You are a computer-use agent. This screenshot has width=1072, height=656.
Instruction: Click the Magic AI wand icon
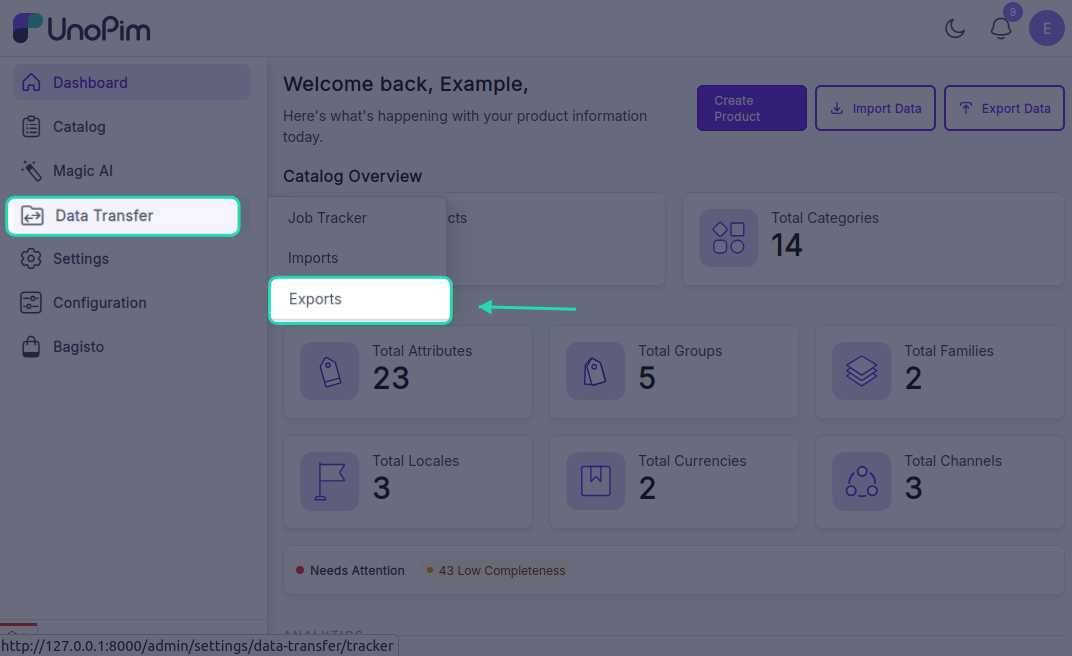coord(31,171)
